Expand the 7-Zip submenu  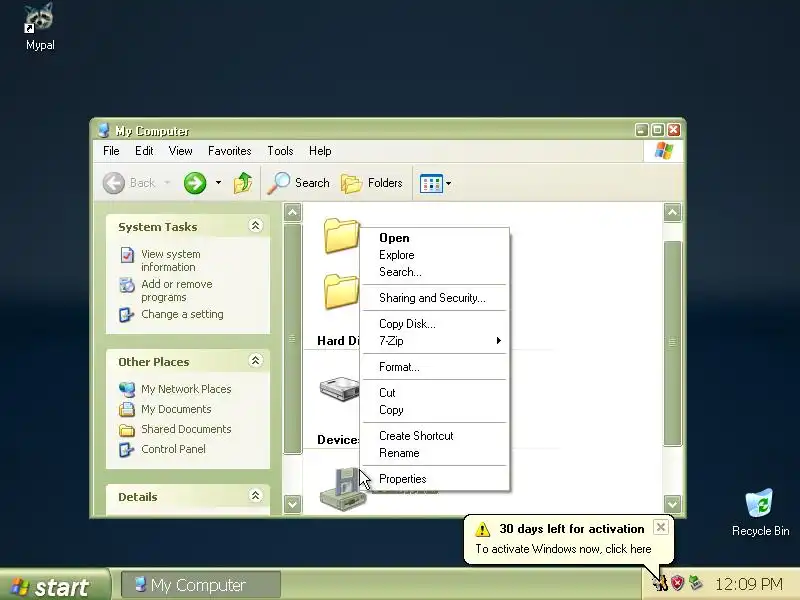point(435,341)
